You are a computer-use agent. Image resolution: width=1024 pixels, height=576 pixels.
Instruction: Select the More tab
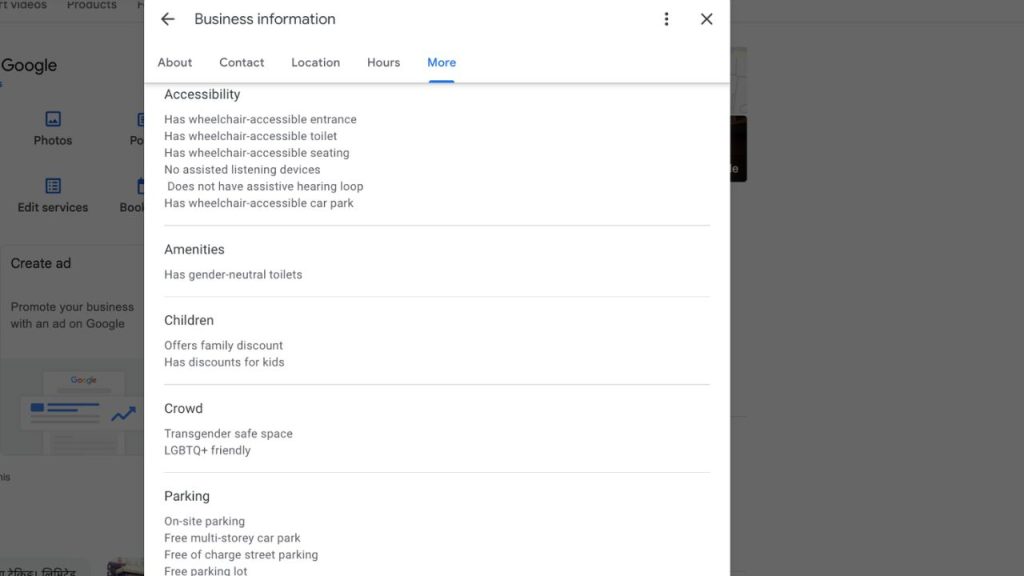(x=441, y=62)
